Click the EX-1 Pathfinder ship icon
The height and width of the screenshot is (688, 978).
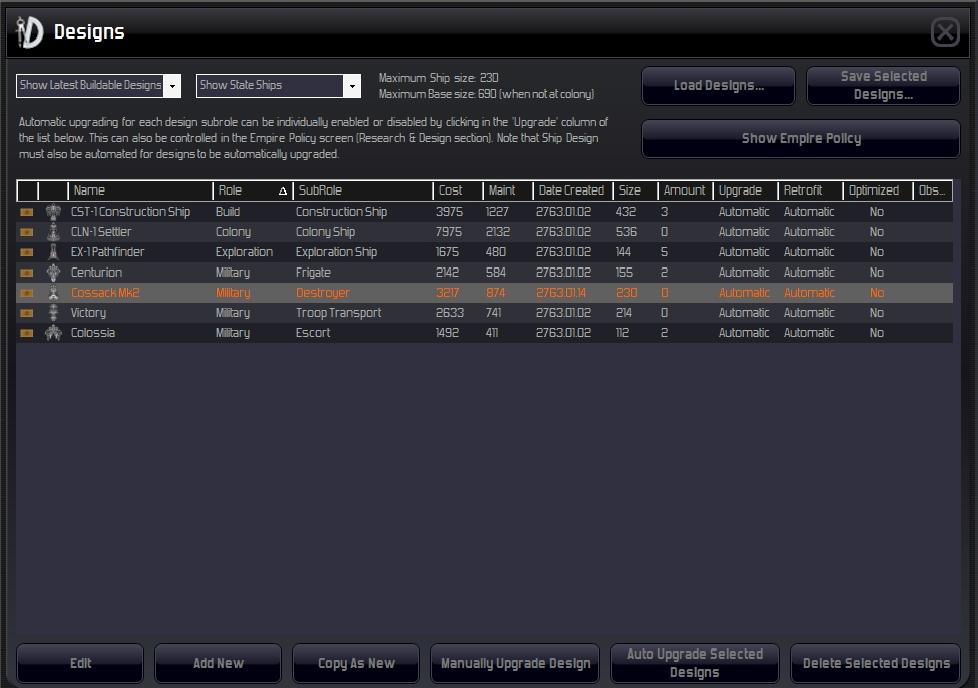(x=54, y=252)
